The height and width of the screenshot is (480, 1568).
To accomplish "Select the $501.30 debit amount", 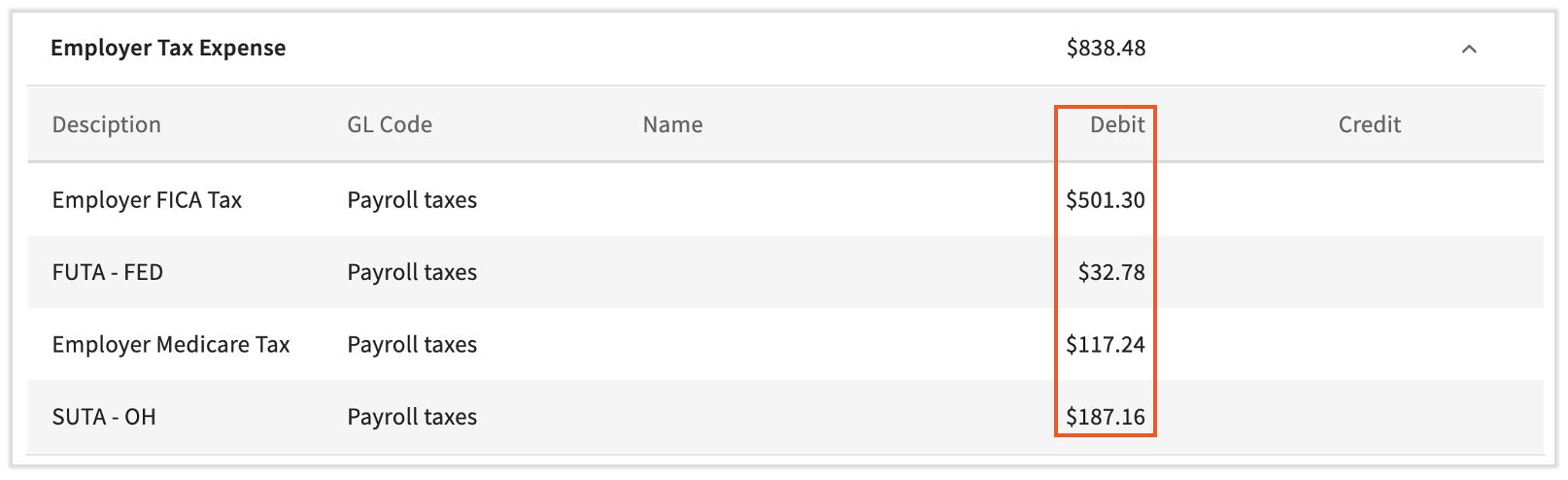I will (1106, 200).
